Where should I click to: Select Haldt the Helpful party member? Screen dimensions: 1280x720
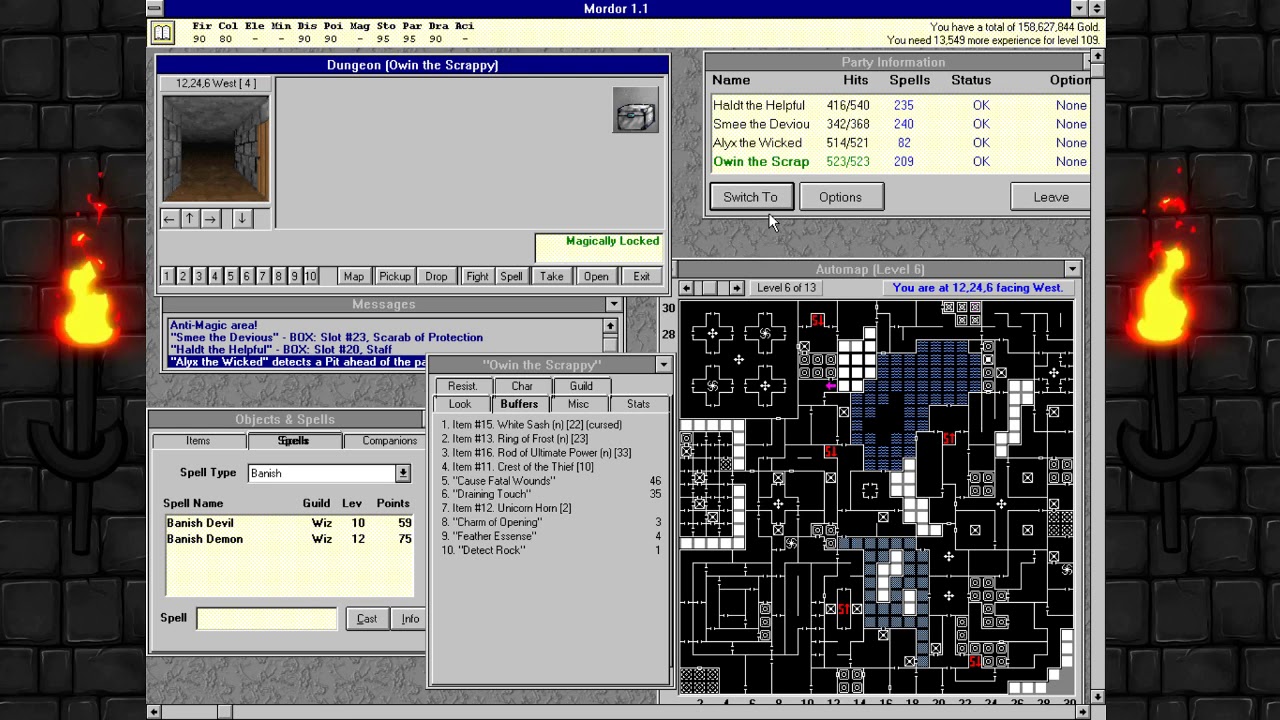pyautogui.click(x=899, y=105)
